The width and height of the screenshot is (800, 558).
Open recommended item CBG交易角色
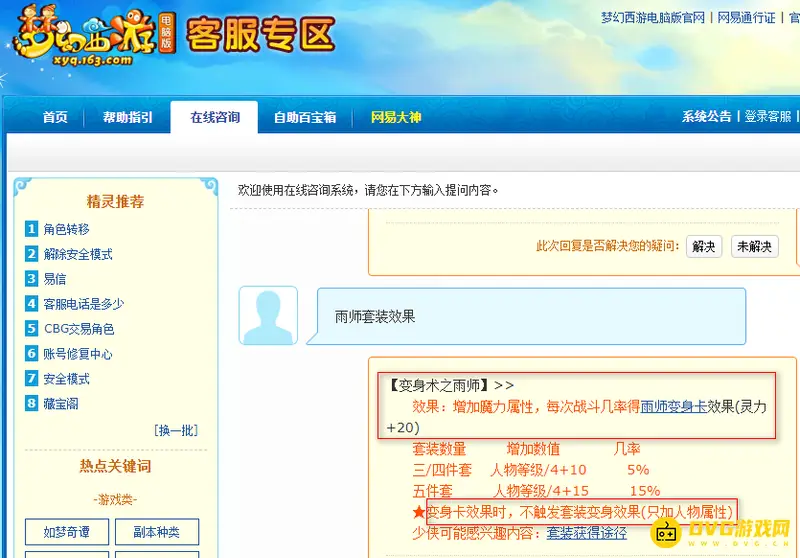coord(79,329)
